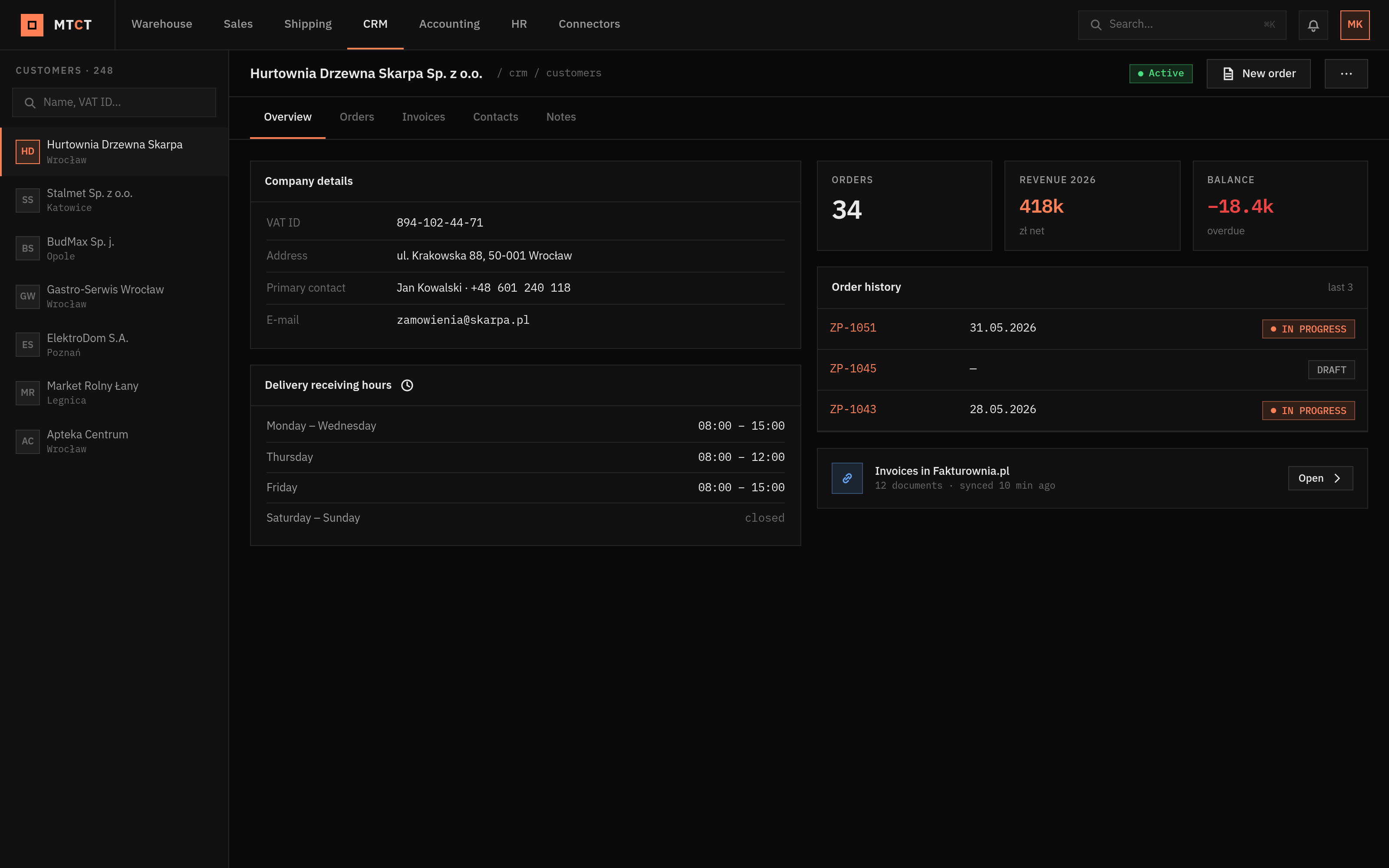Focus the Name, VAT ID filter field
This screenshot has height=868, width=1389.
114,103
